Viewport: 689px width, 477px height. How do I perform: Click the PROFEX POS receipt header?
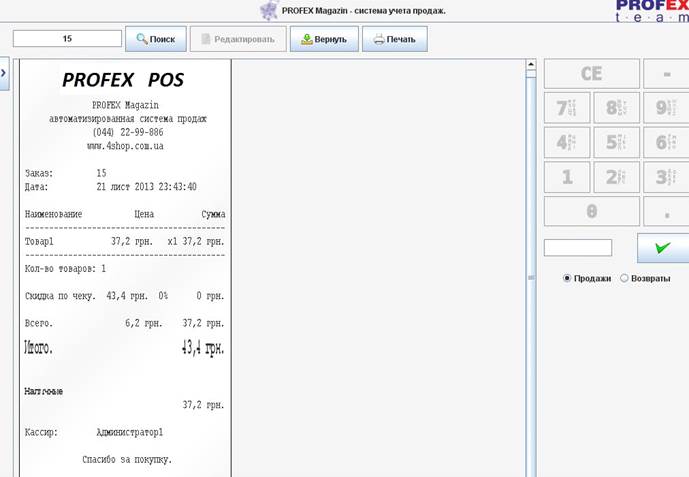click(123, 80)
